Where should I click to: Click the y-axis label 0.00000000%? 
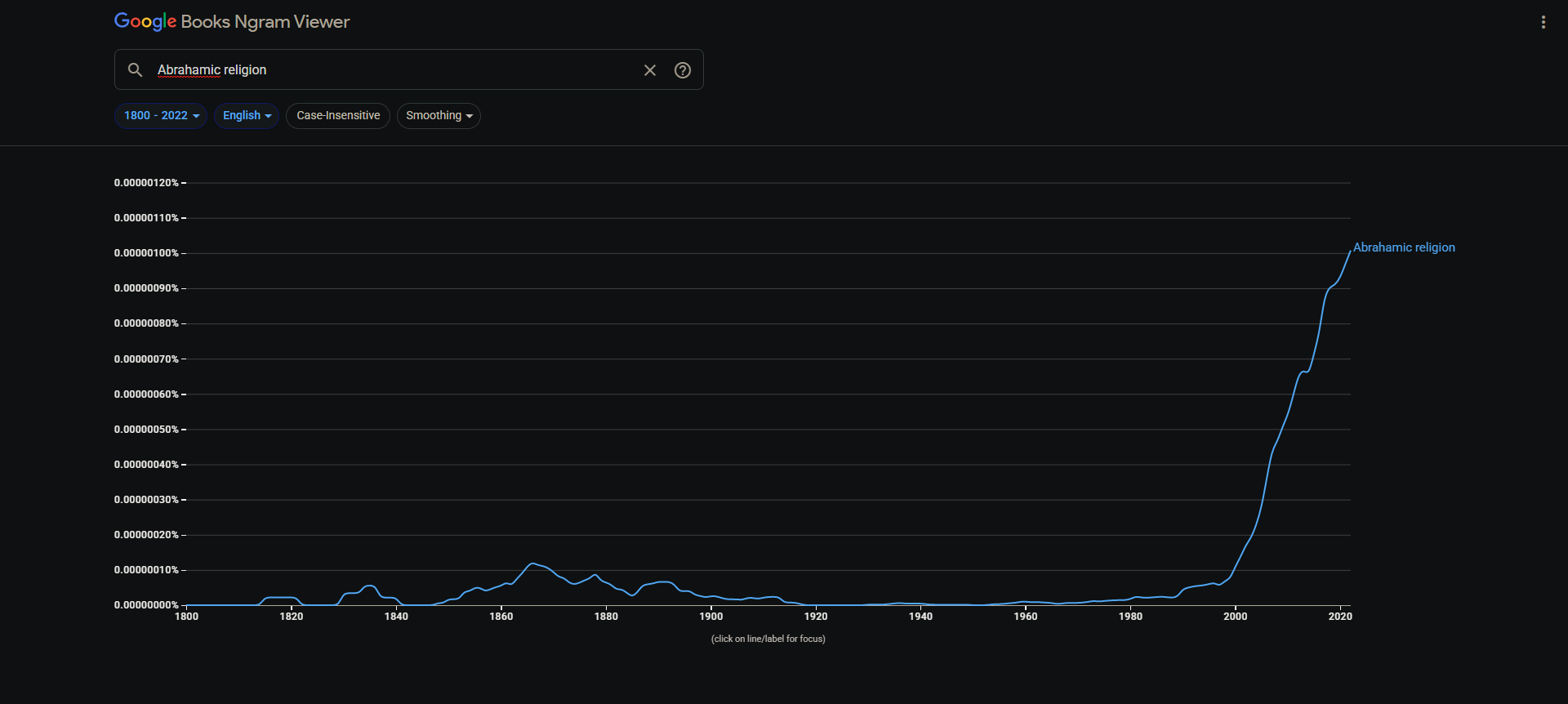tap(146, 605)
